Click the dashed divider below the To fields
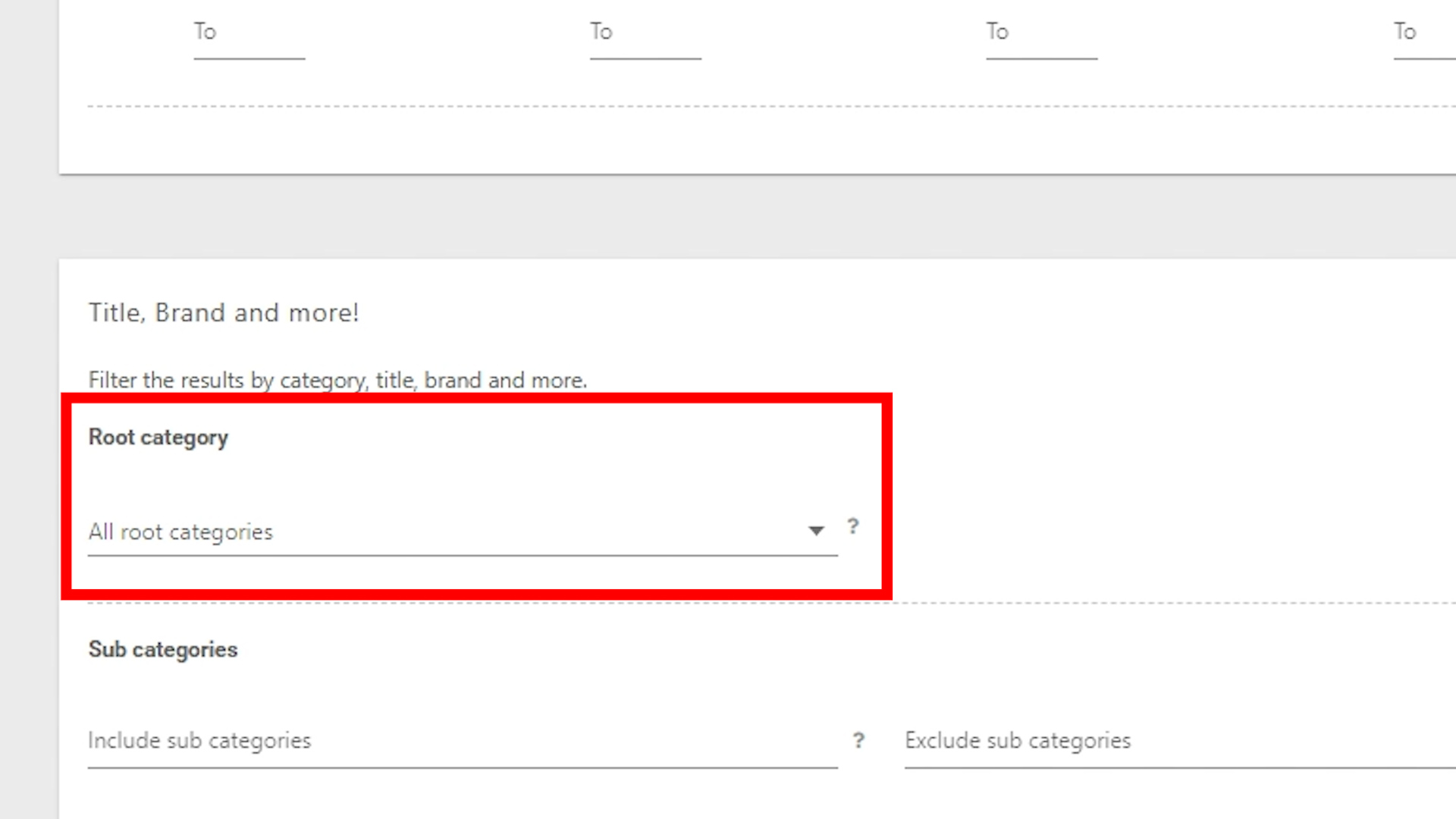 tap(758, 106)
